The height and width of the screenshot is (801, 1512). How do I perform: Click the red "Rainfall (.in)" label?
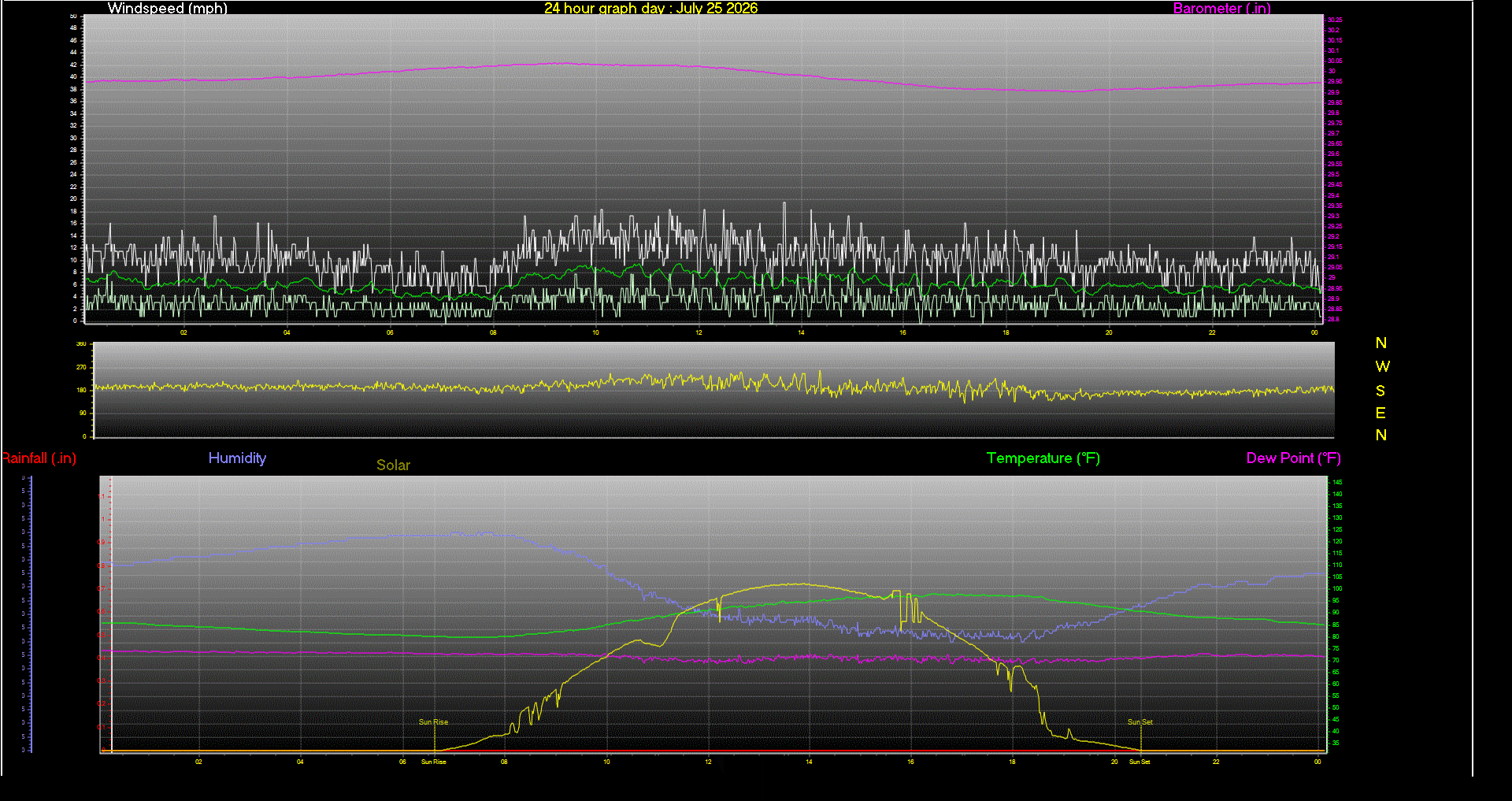coord(39,458)
